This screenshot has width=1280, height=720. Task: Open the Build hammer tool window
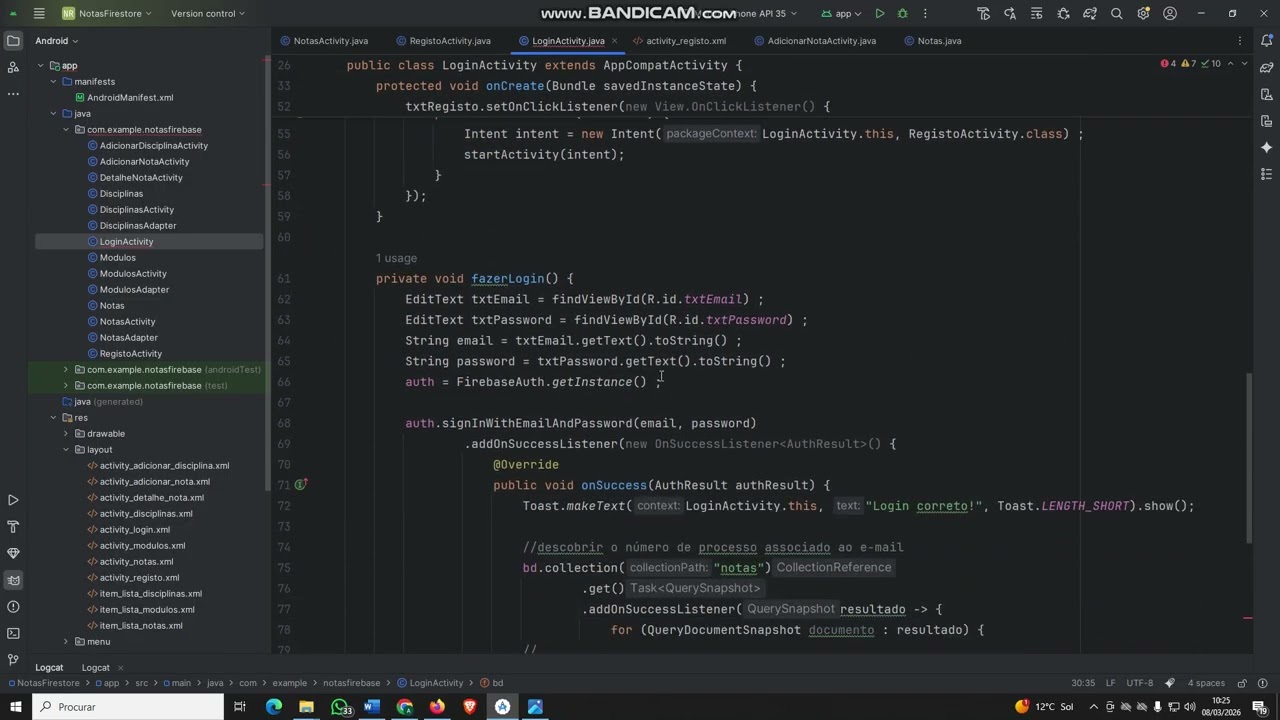(x=13, y=527)
